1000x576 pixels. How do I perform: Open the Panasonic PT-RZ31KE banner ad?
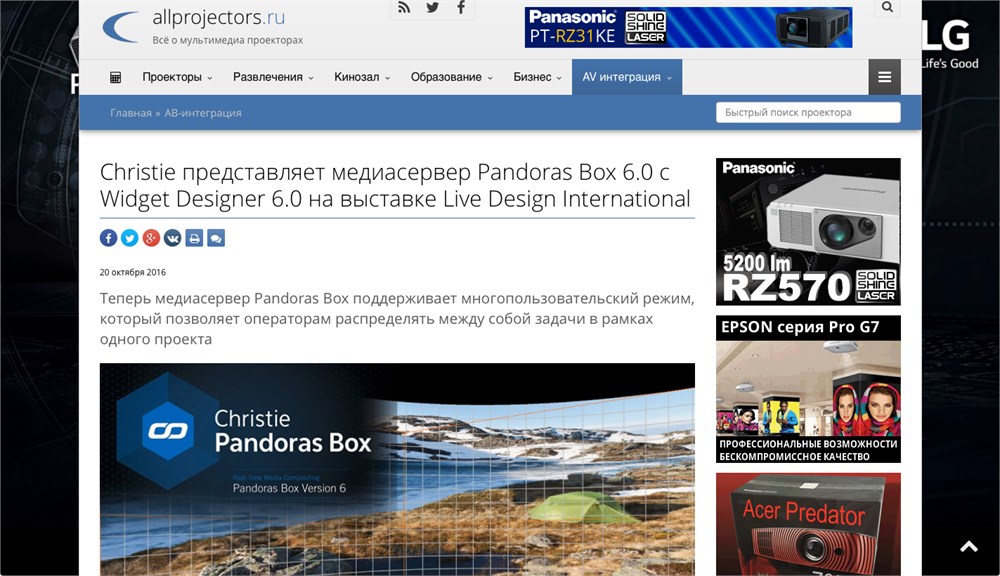(x=688, y=27)
